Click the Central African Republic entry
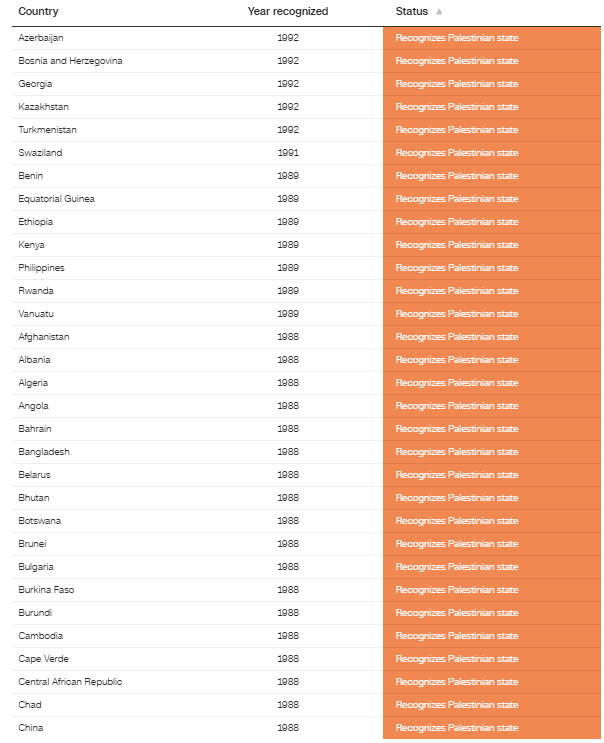The width and height of the screenshot is (604, 743). (70, 682)
